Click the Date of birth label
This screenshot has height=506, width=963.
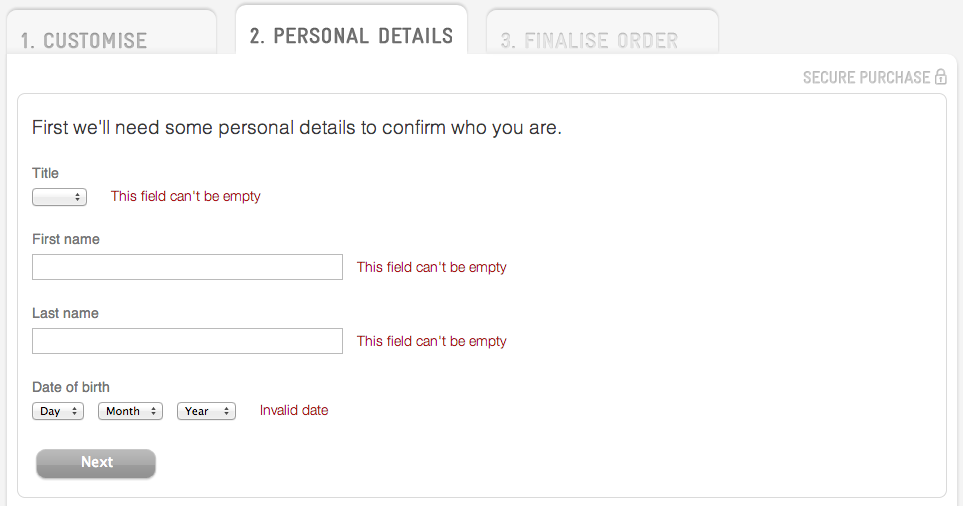pyautogui.click(x=71, y=387)
